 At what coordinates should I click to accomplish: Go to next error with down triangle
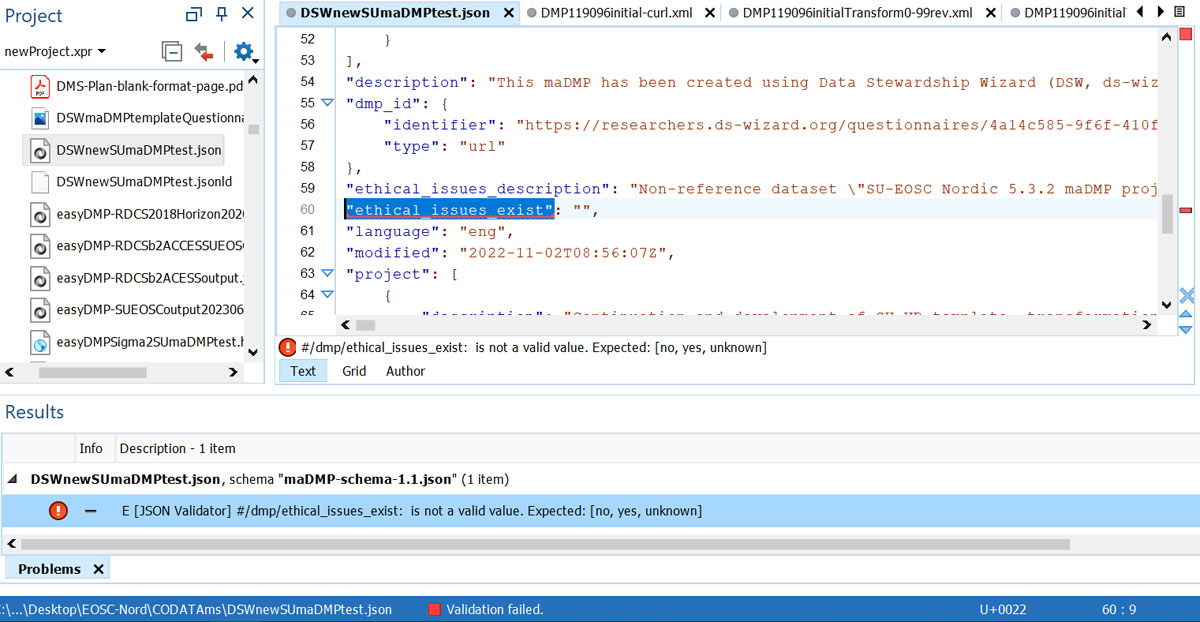coord(1186,329)
